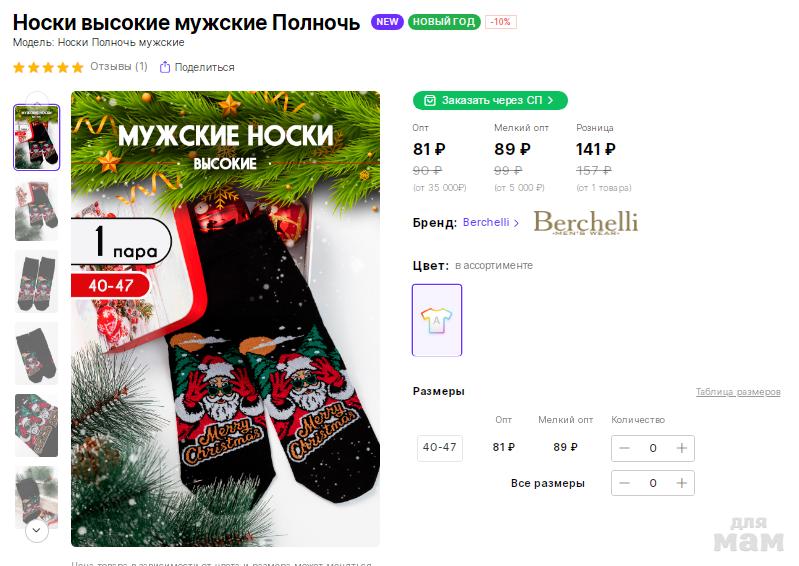Select the second sock thumbnail image

point(36,211)
